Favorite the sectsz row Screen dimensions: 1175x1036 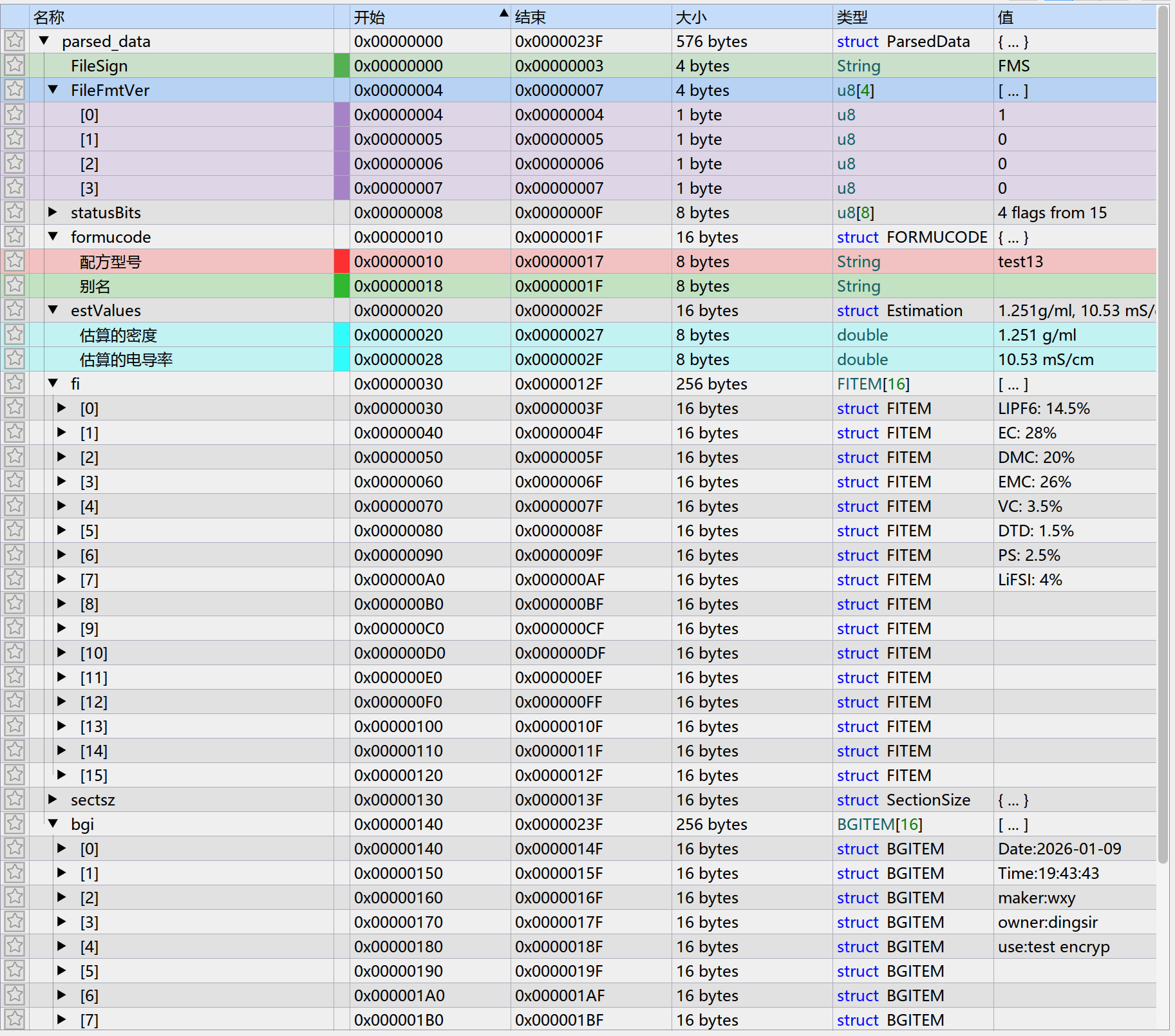click(15, 800)
